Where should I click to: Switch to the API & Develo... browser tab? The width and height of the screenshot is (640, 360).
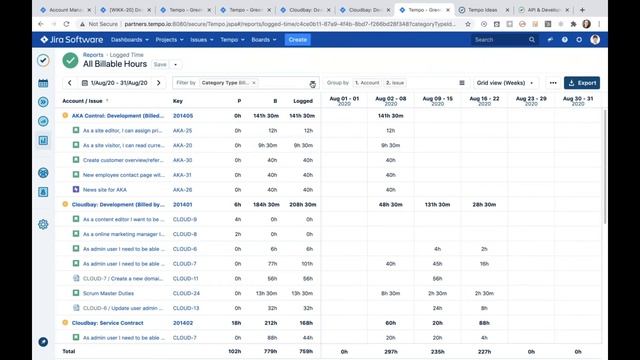tap(543, 10)
